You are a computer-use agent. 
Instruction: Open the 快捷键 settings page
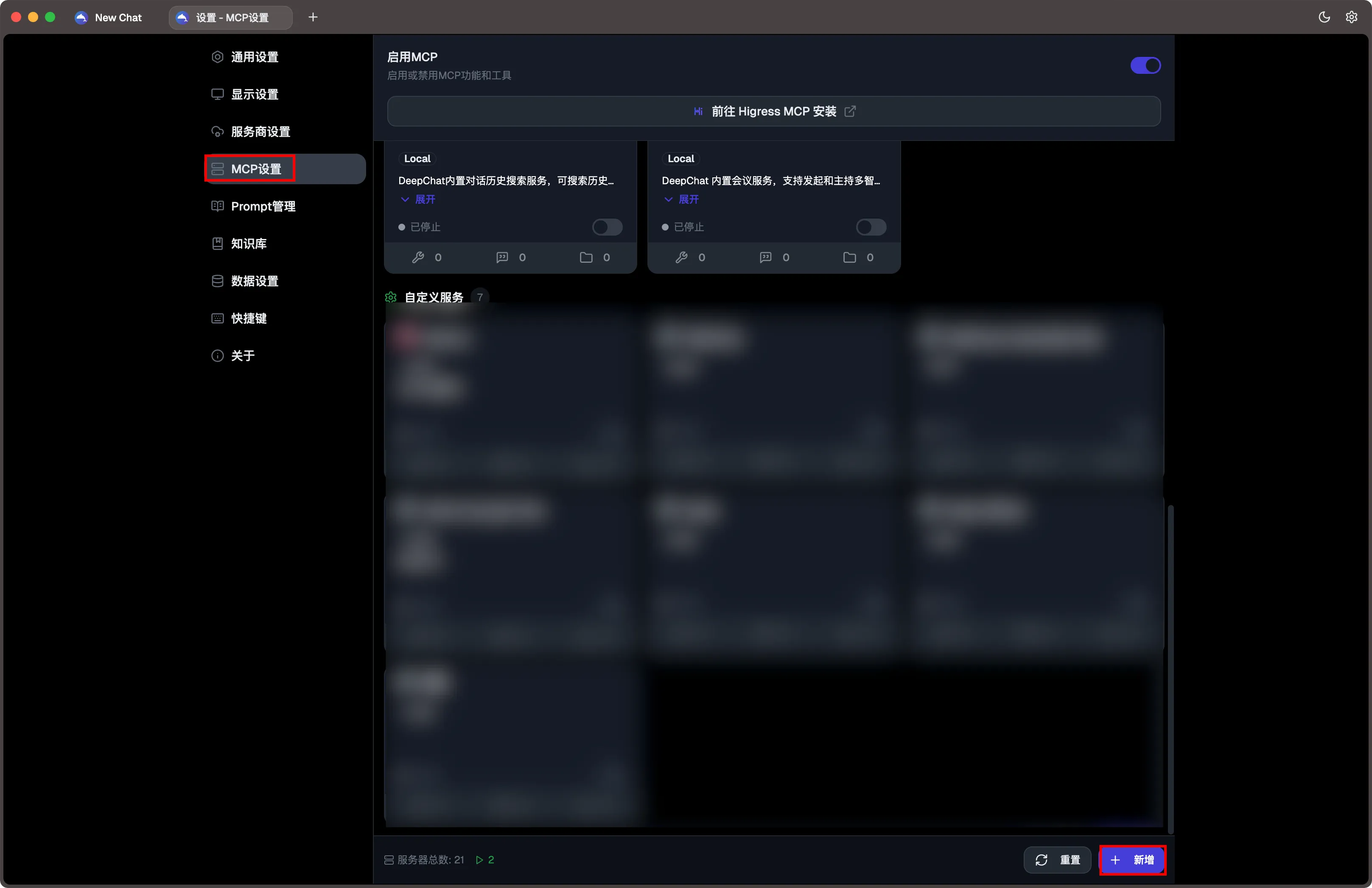249,318
